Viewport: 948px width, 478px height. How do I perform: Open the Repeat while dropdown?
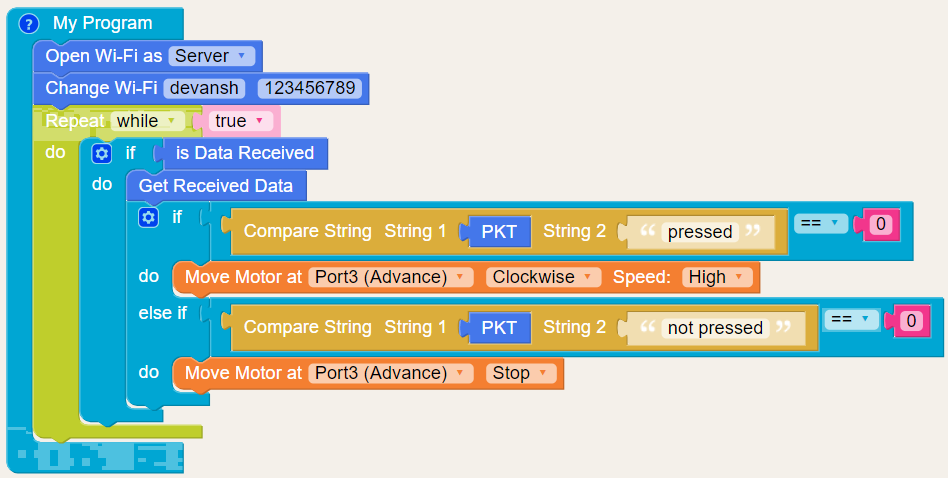click(x=148, y=121)
